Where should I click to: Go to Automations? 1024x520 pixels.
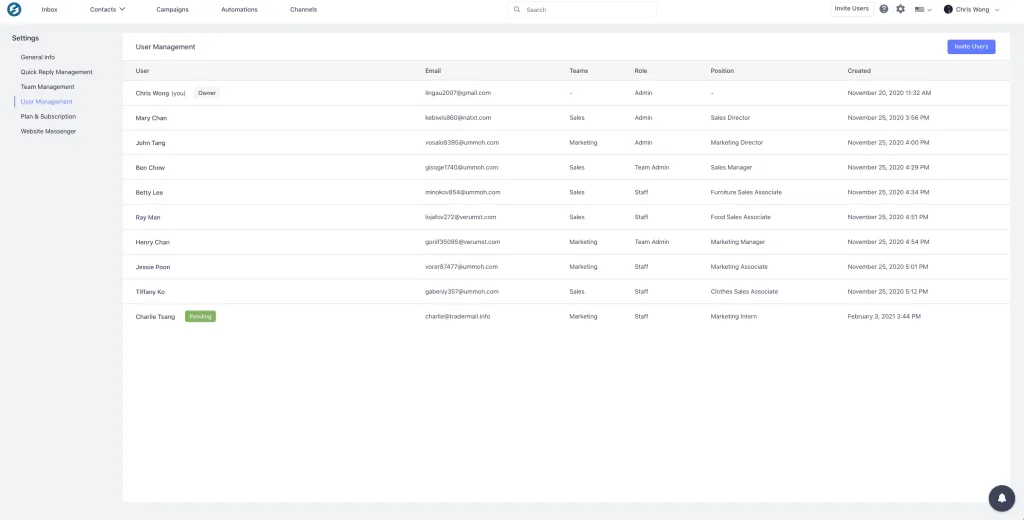[x=239, y=10]
